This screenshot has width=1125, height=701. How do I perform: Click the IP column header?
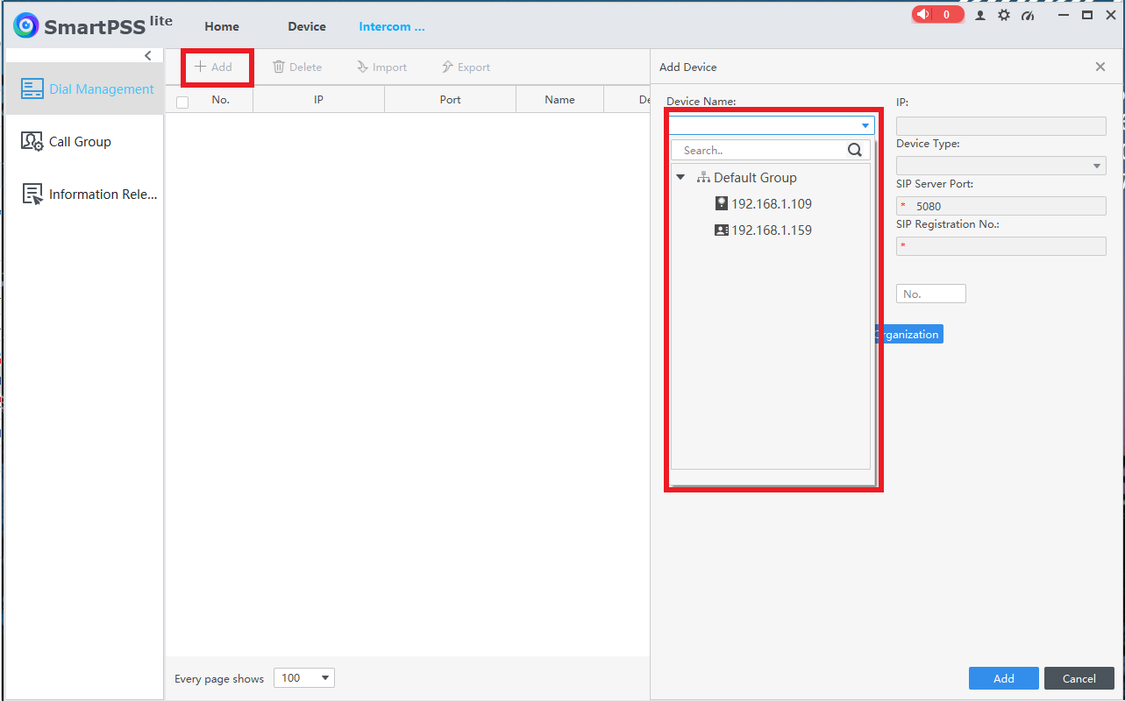tap(319, 100)
